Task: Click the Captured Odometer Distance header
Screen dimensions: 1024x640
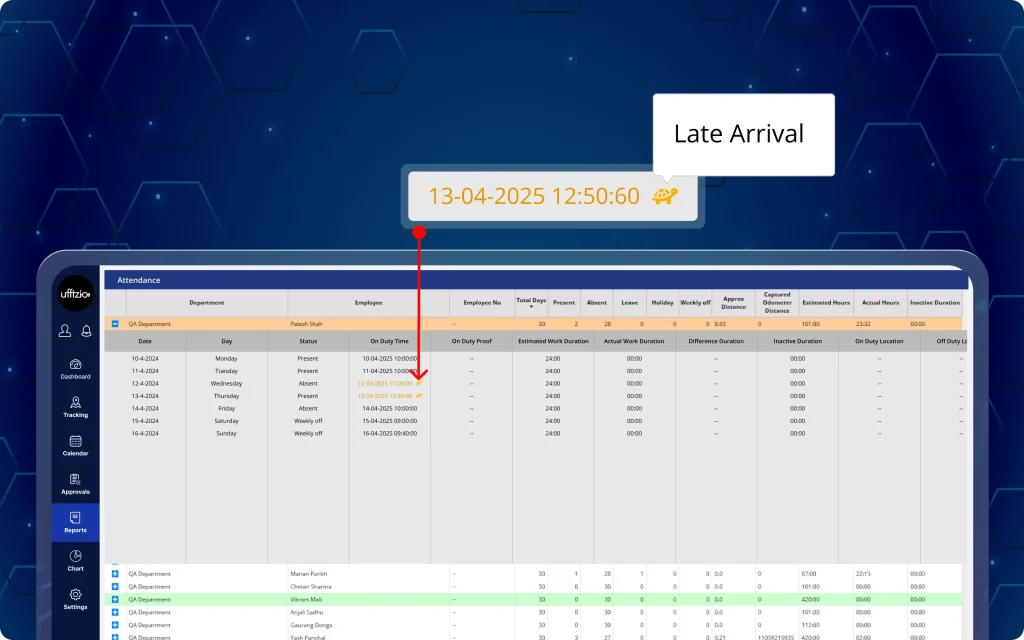Action: 777,303
